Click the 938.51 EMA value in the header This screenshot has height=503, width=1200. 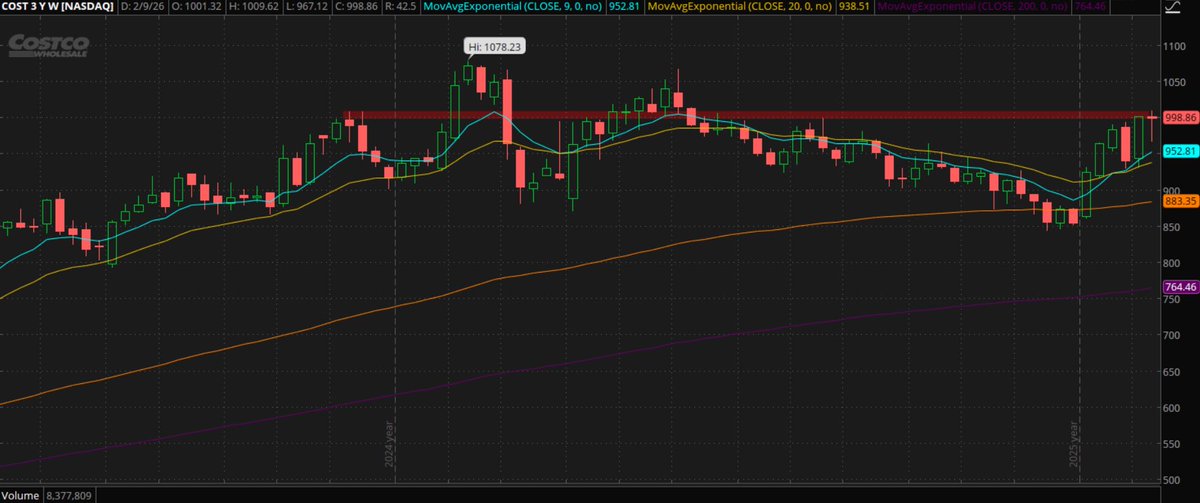852,7
